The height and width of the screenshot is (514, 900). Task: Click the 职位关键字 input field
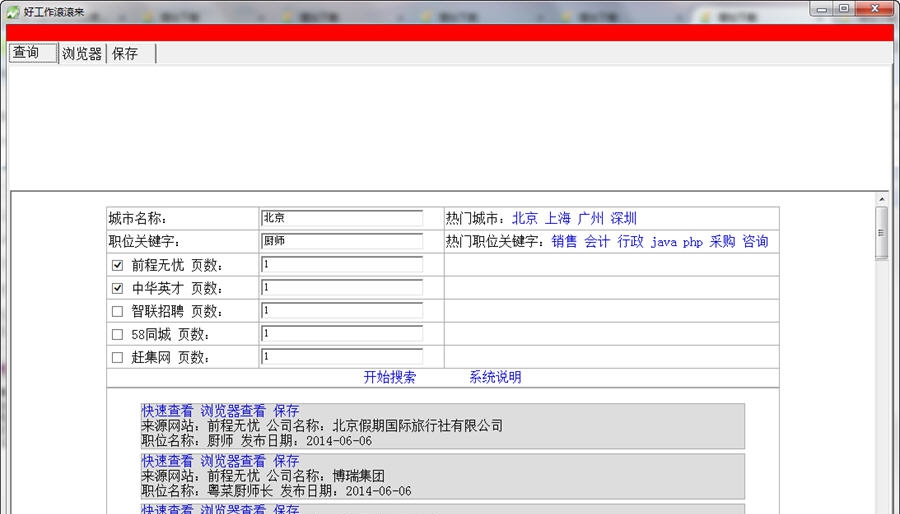(x=342, y=241)
